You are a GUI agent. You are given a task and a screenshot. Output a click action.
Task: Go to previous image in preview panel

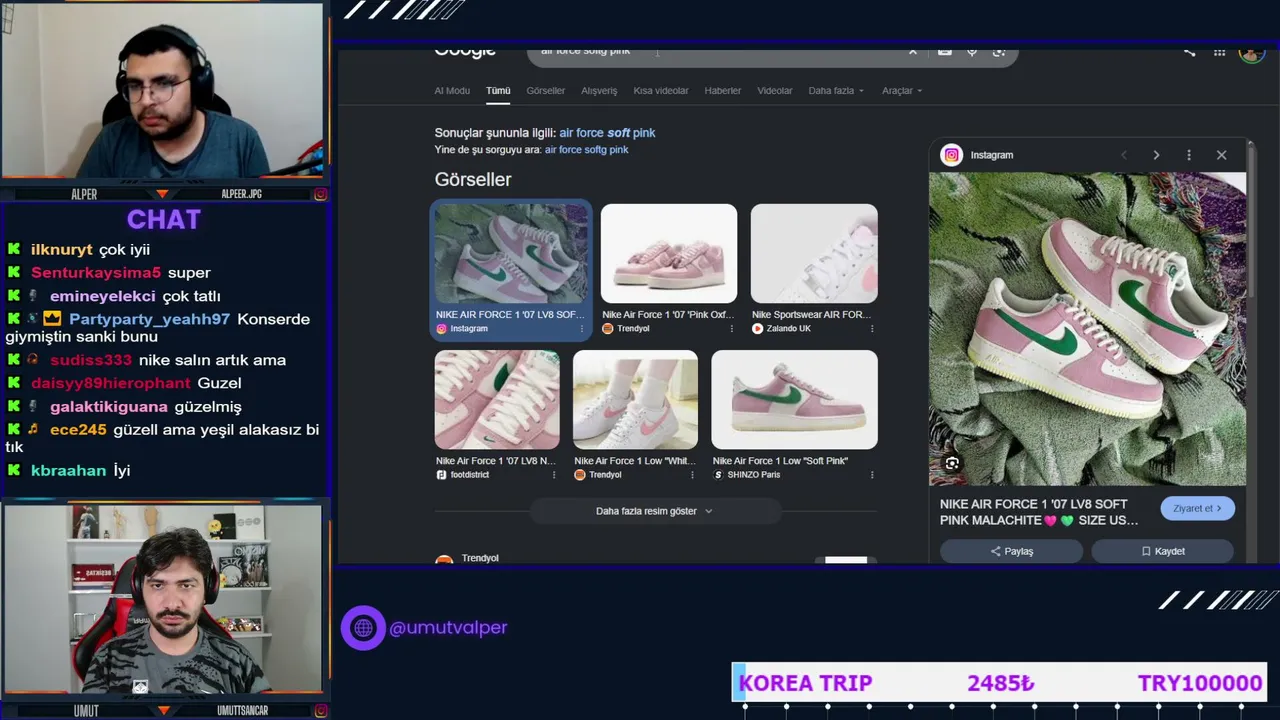click(1124, 155)
